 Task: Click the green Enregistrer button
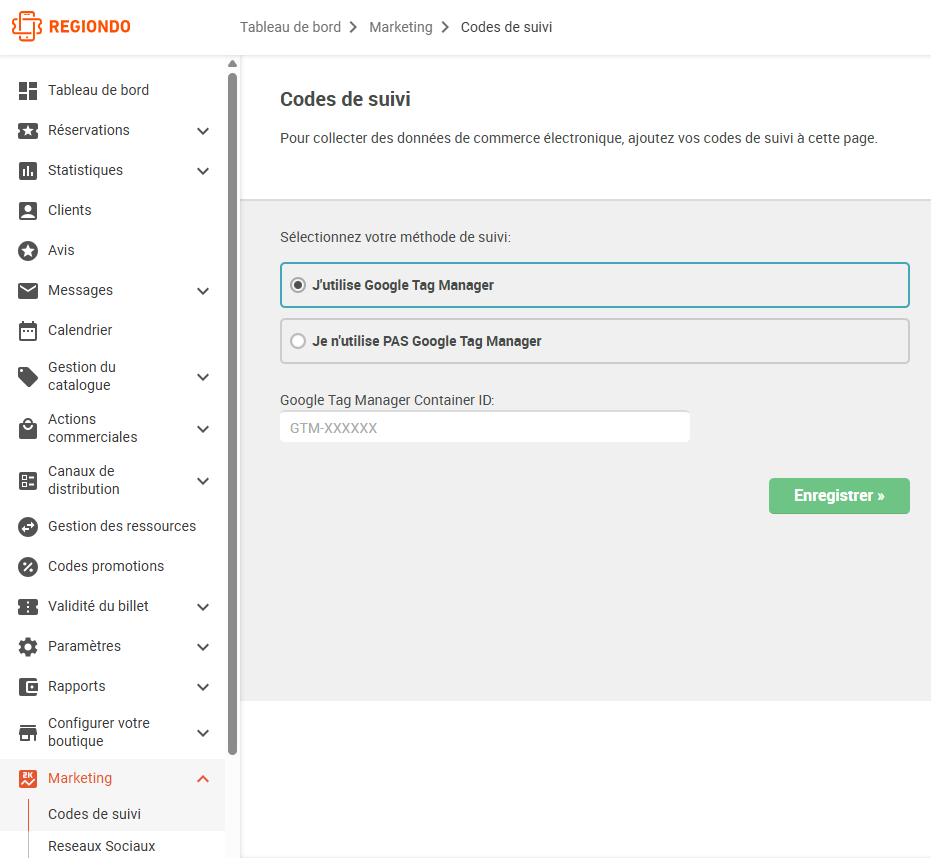(839, 496)
